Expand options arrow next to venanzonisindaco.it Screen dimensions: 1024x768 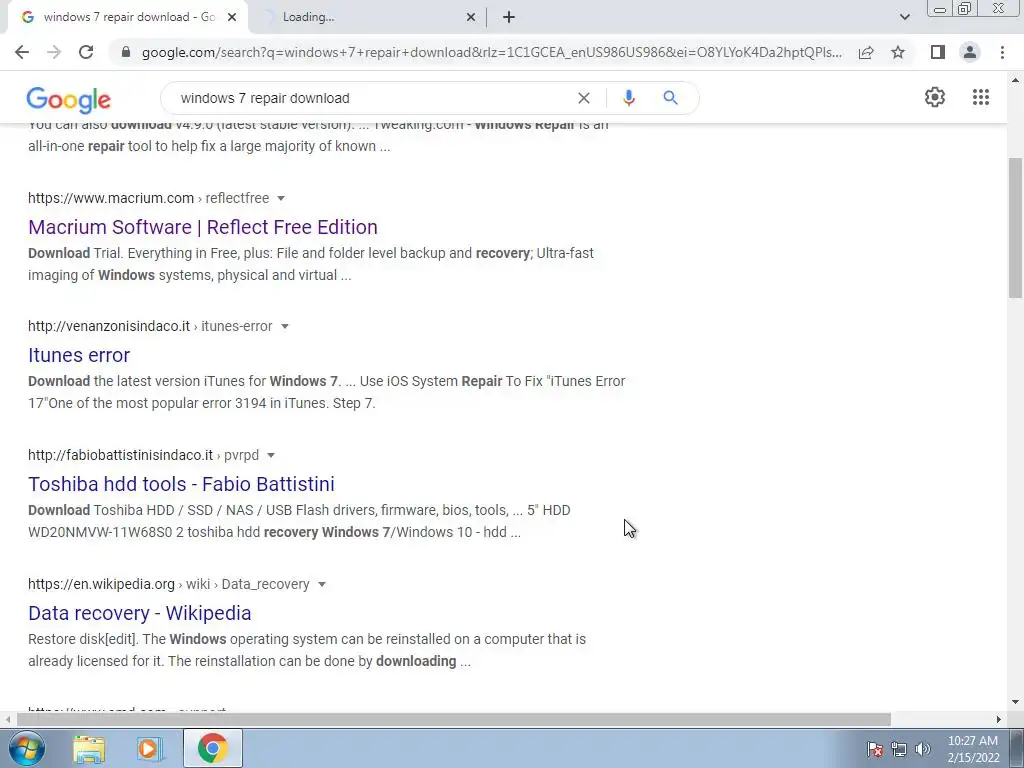pyautogui.click(x=284, y=327)
